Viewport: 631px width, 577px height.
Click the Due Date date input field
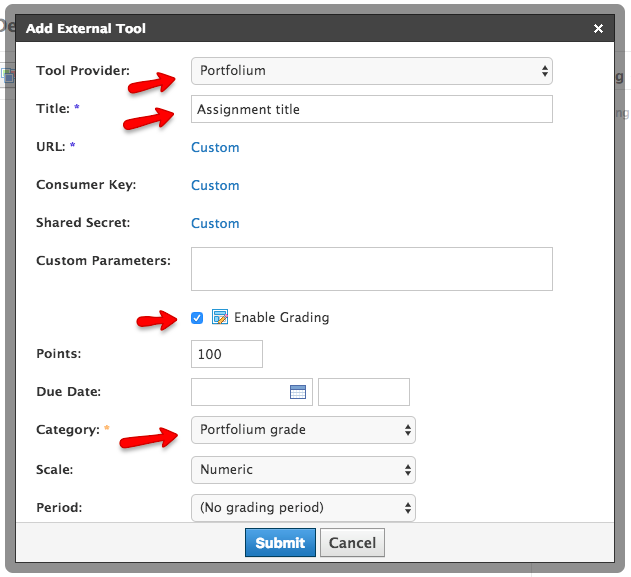[x=252, y=392]
